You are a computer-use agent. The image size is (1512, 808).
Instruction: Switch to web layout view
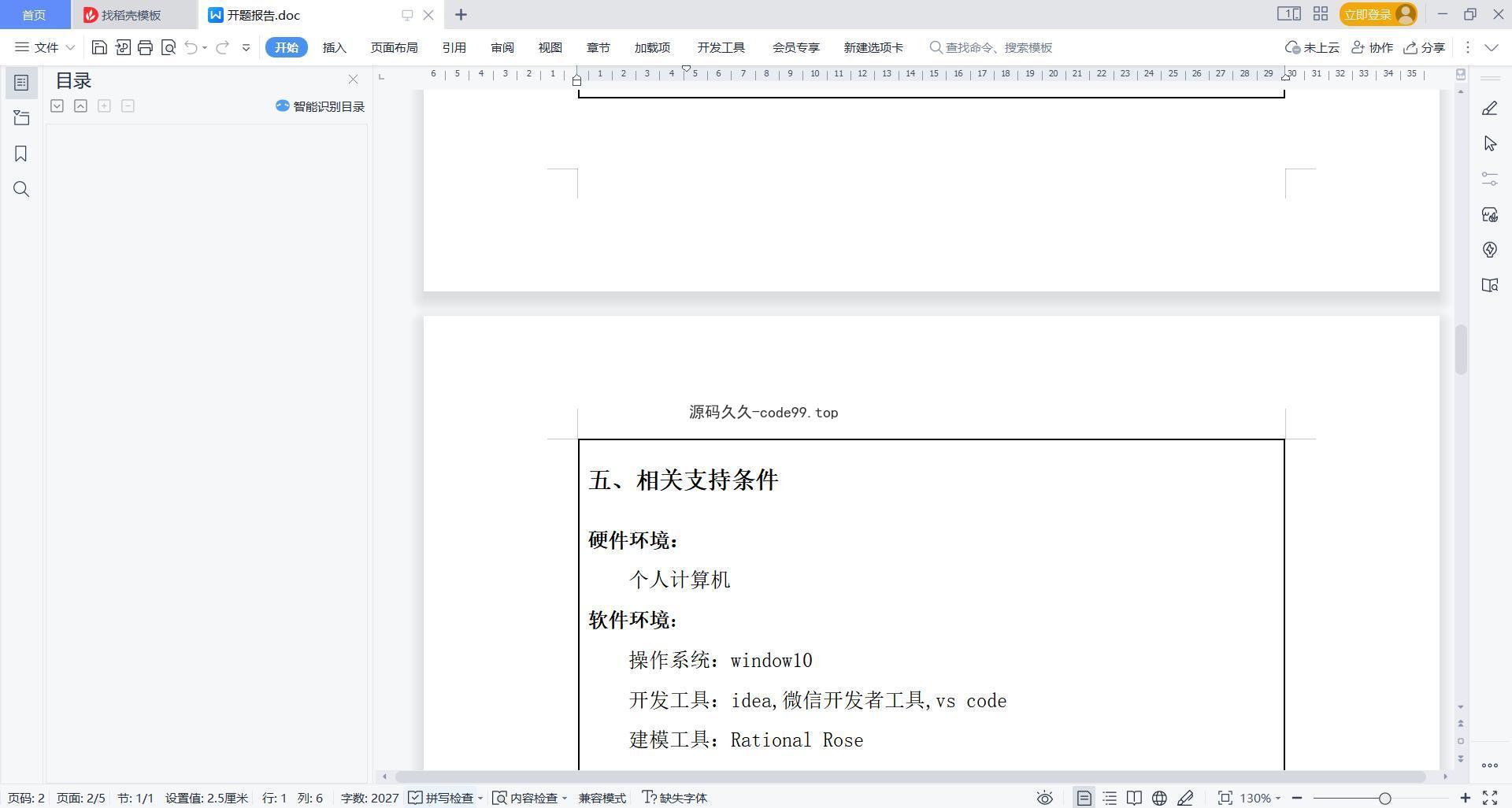[x=1159, y=798]
